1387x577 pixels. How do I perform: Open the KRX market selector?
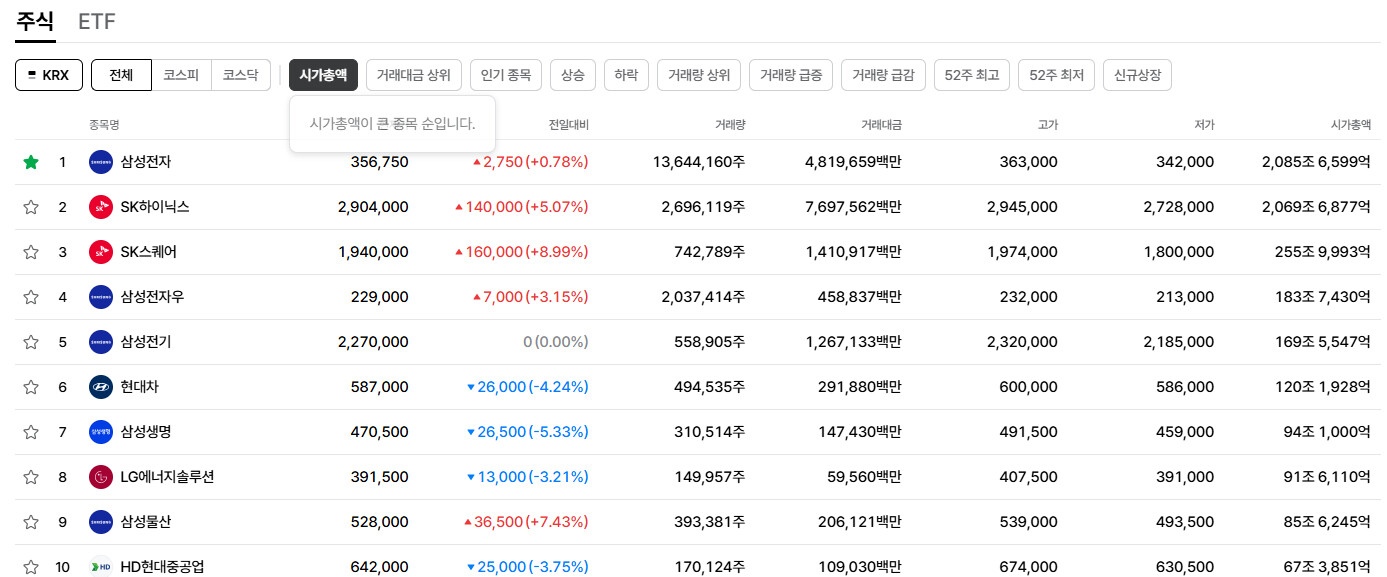coord(49,75)
